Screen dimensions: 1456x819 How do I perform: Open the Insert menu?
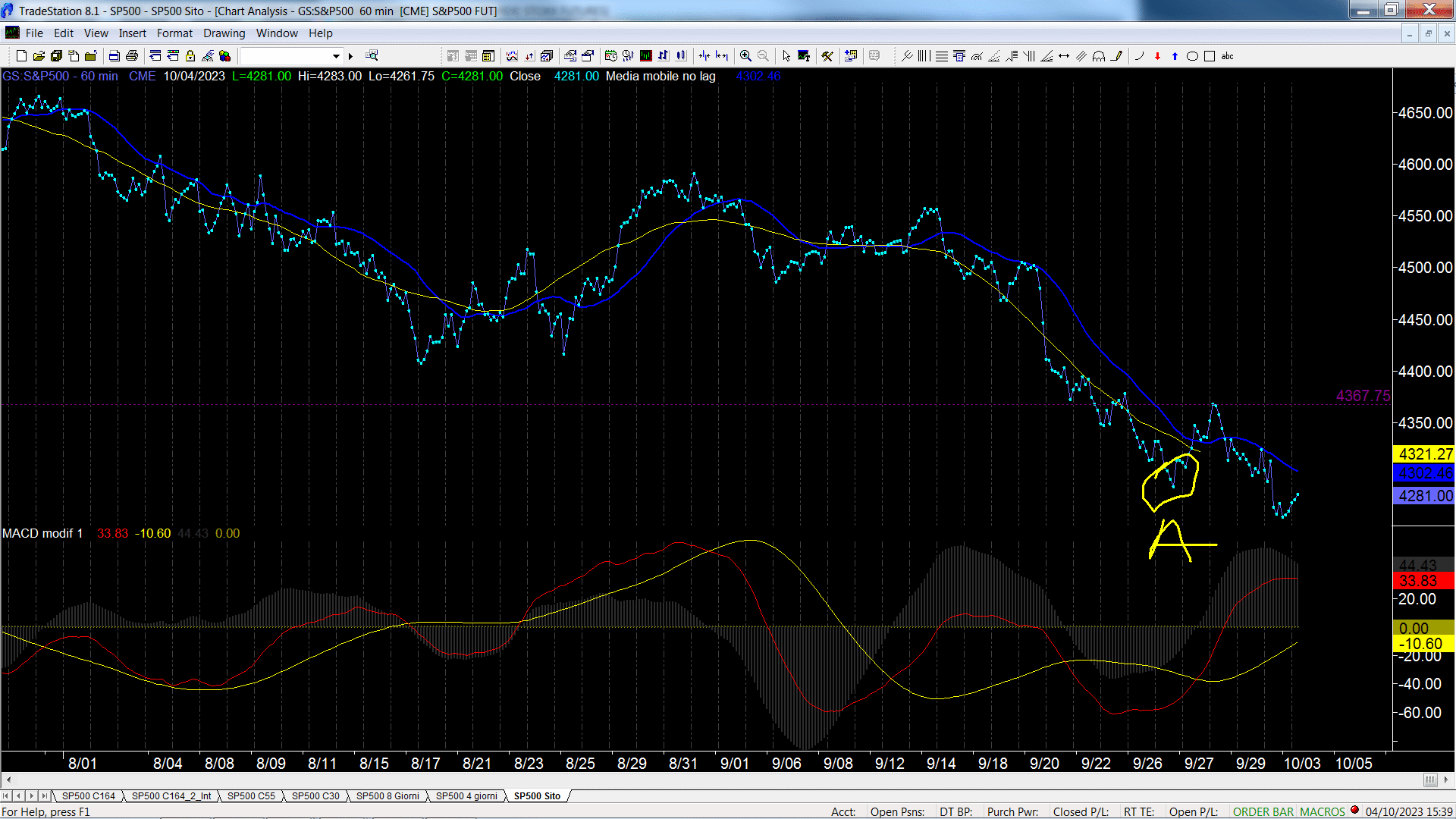[x=133, y=33]
